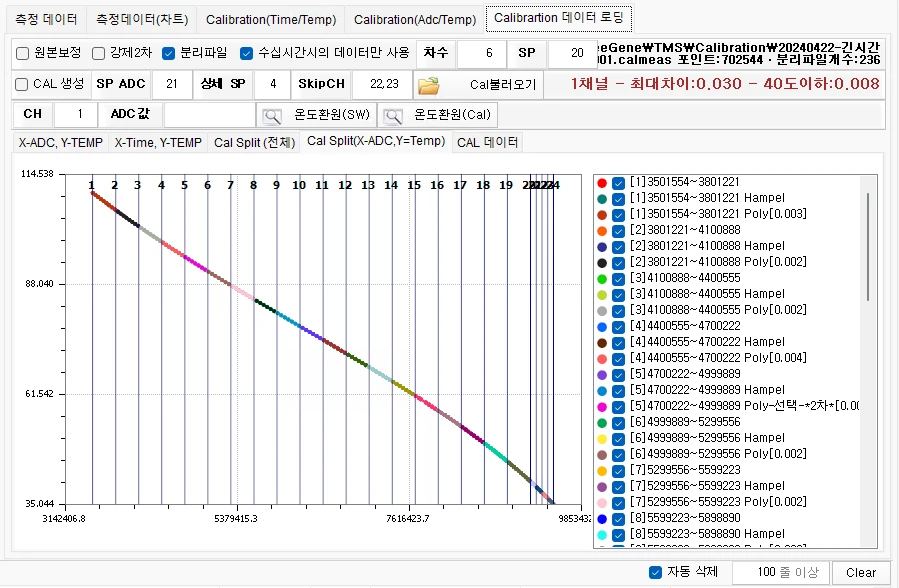Enable the CAL 생성 checkbox
The width and height of the screenshot is (899, 588).
21,84
